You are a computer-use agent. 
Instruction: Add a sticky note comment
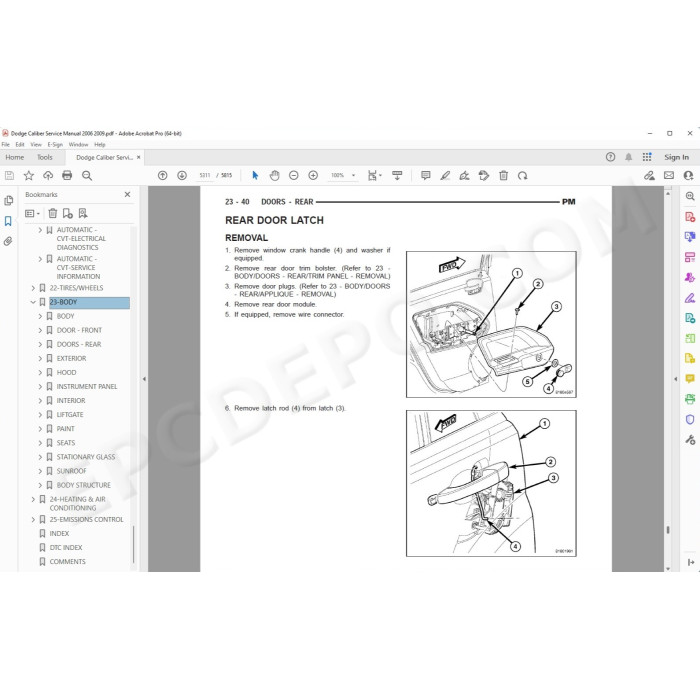pos(425,175)
